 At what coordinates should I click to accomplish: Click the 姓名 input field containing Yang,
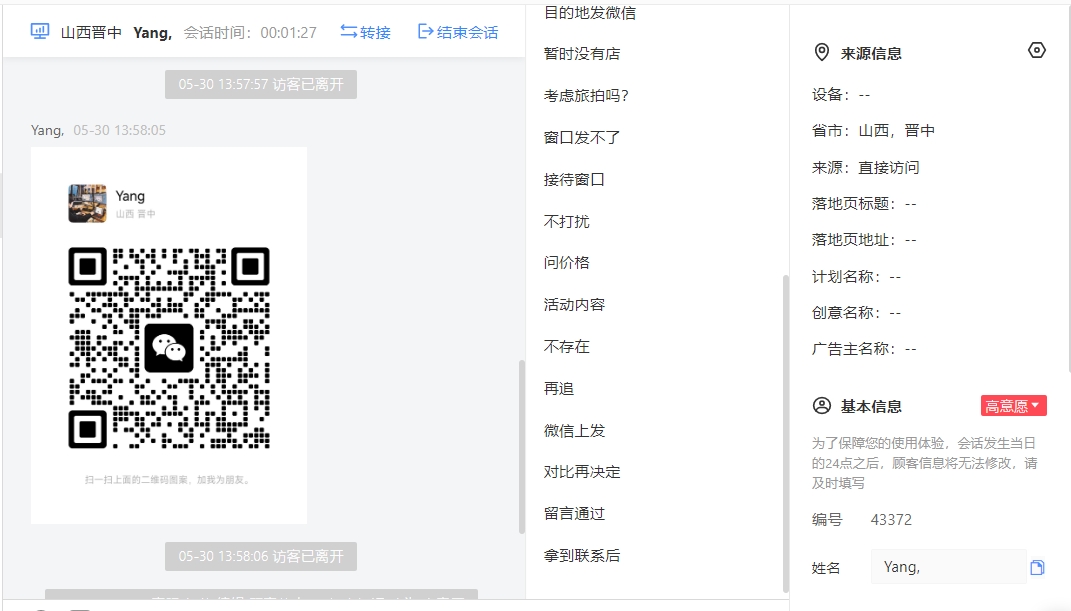949,567
